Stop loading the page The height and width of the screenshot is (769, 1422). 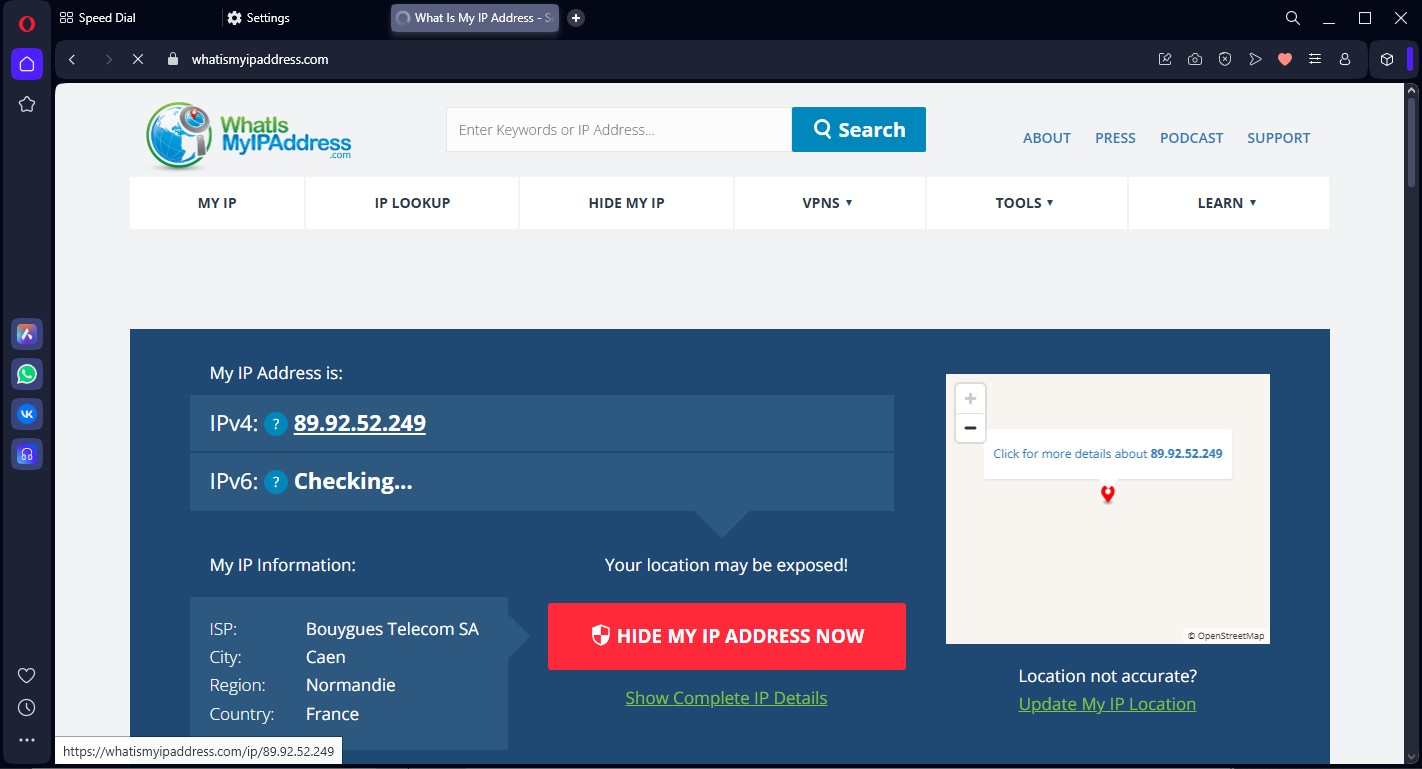coord(138,60)
